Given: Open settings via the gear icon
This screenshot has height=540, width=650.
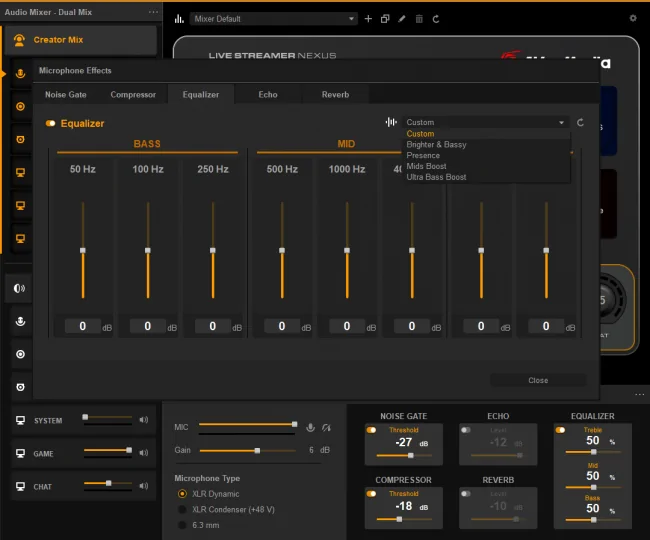Looking at the screenshot, I should click(633, 18).
